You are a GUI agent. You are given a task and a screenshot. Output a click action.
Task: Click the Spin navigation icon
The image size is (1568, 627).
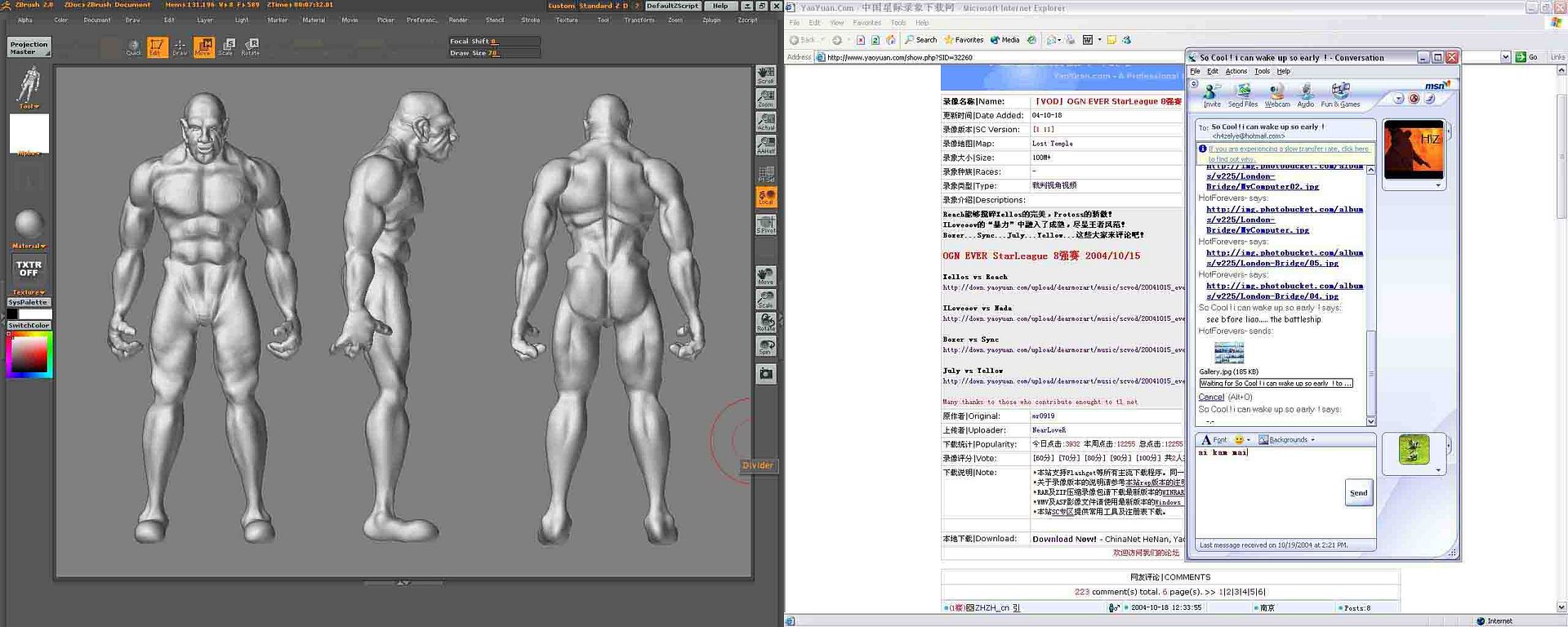(x=766, y=347)
